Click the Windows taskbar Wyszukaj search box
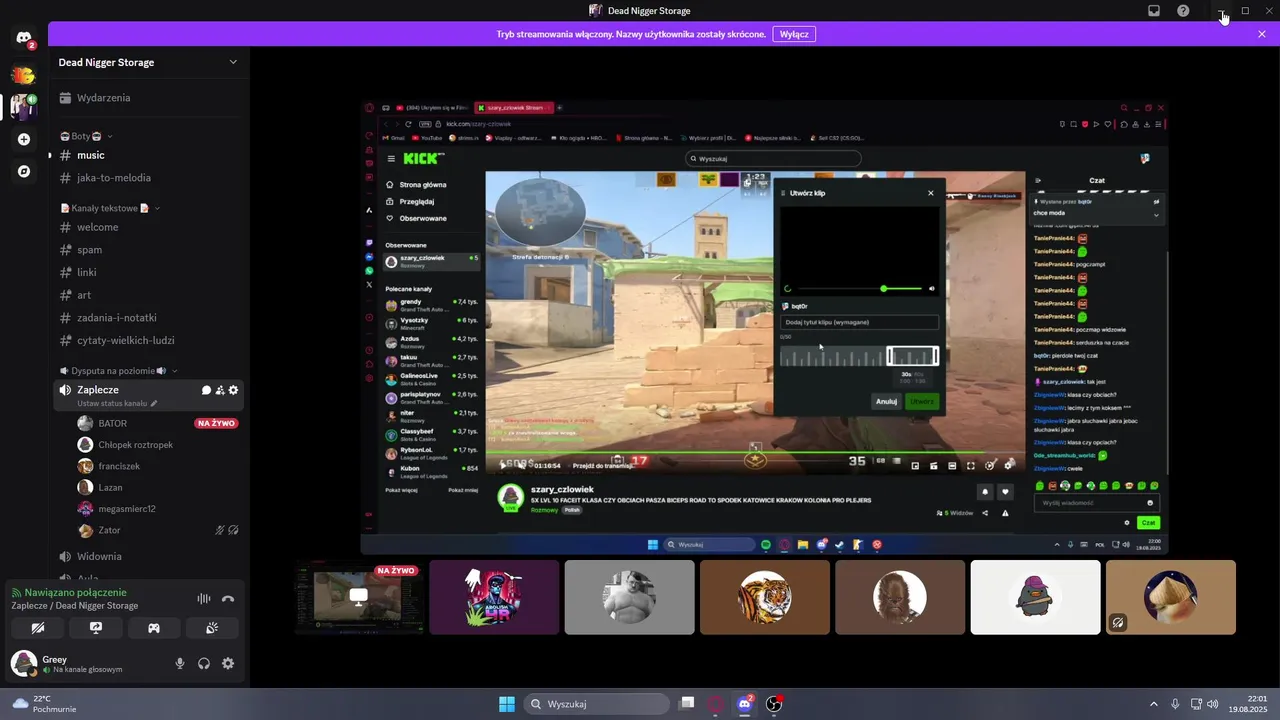 click(x=597, y=704)
